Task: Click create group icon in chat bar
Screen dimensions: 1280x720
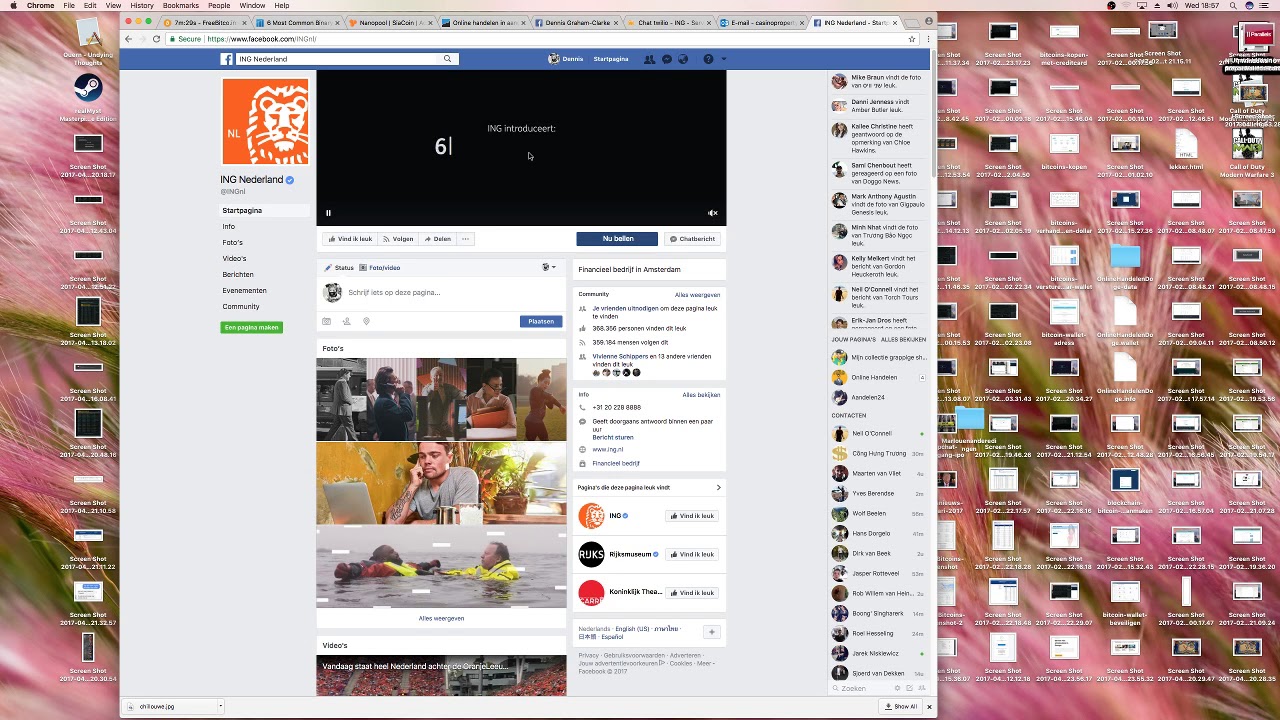Action: (x=920, y=688)
